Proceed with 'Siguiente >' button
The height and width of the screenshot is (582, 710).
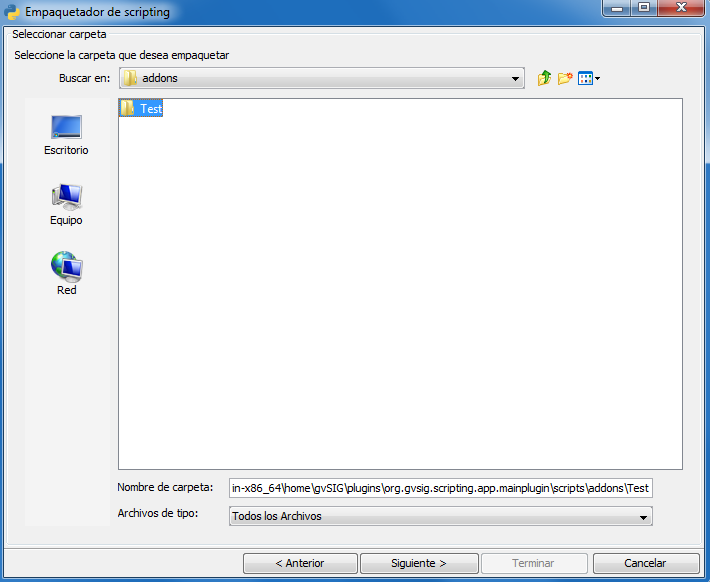pyautogui.click(x=419, y=563)
